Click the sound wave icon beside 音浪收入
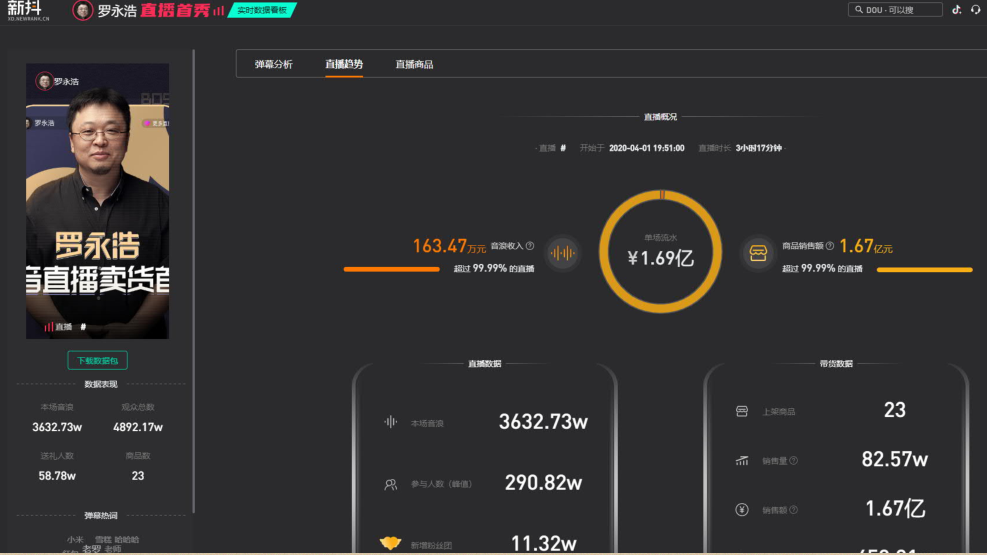Screen dimensions: 987x555 [562, 253]
